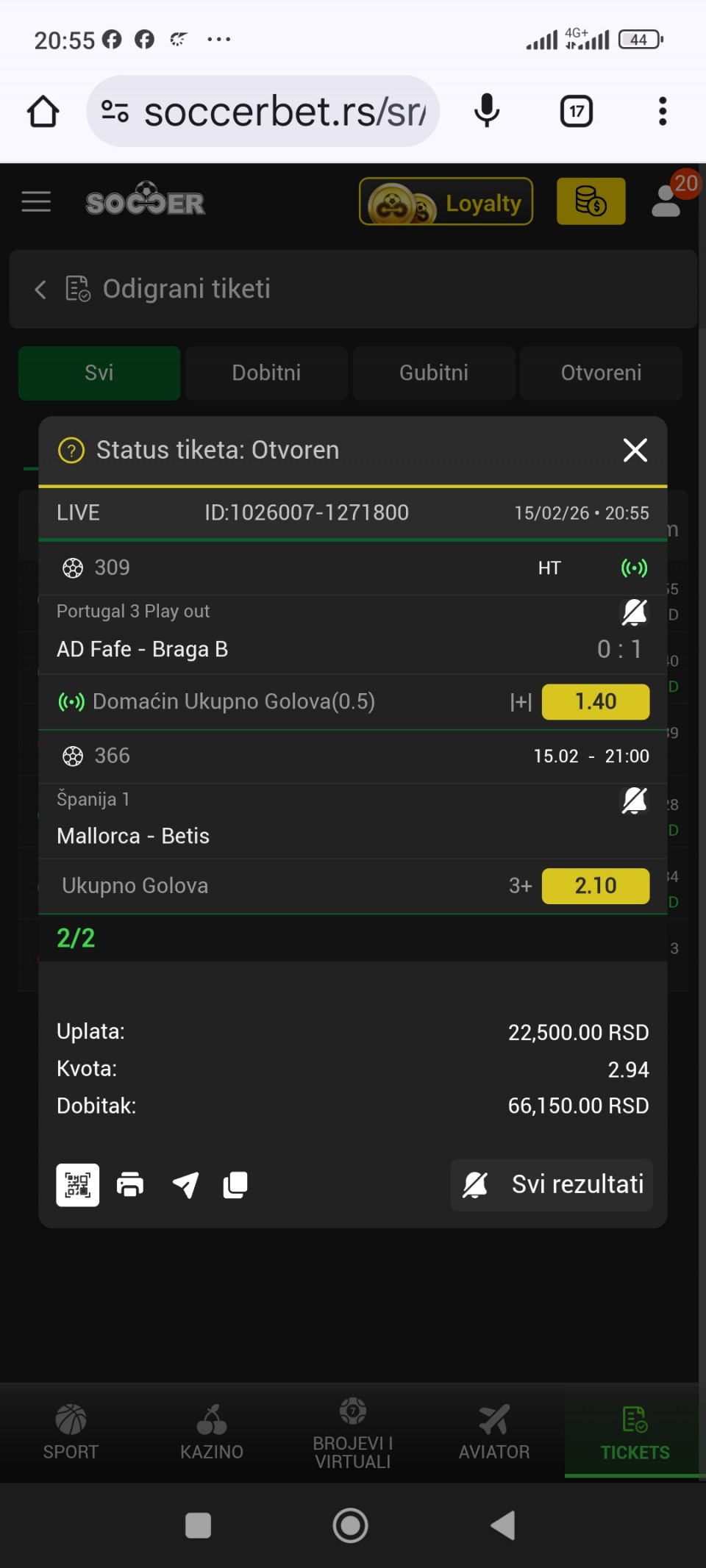Viewport: 706px width, 1568px height.
Task: Expand the Domaćin Ukupno Golova bet details
Action: tap(521, 702)
